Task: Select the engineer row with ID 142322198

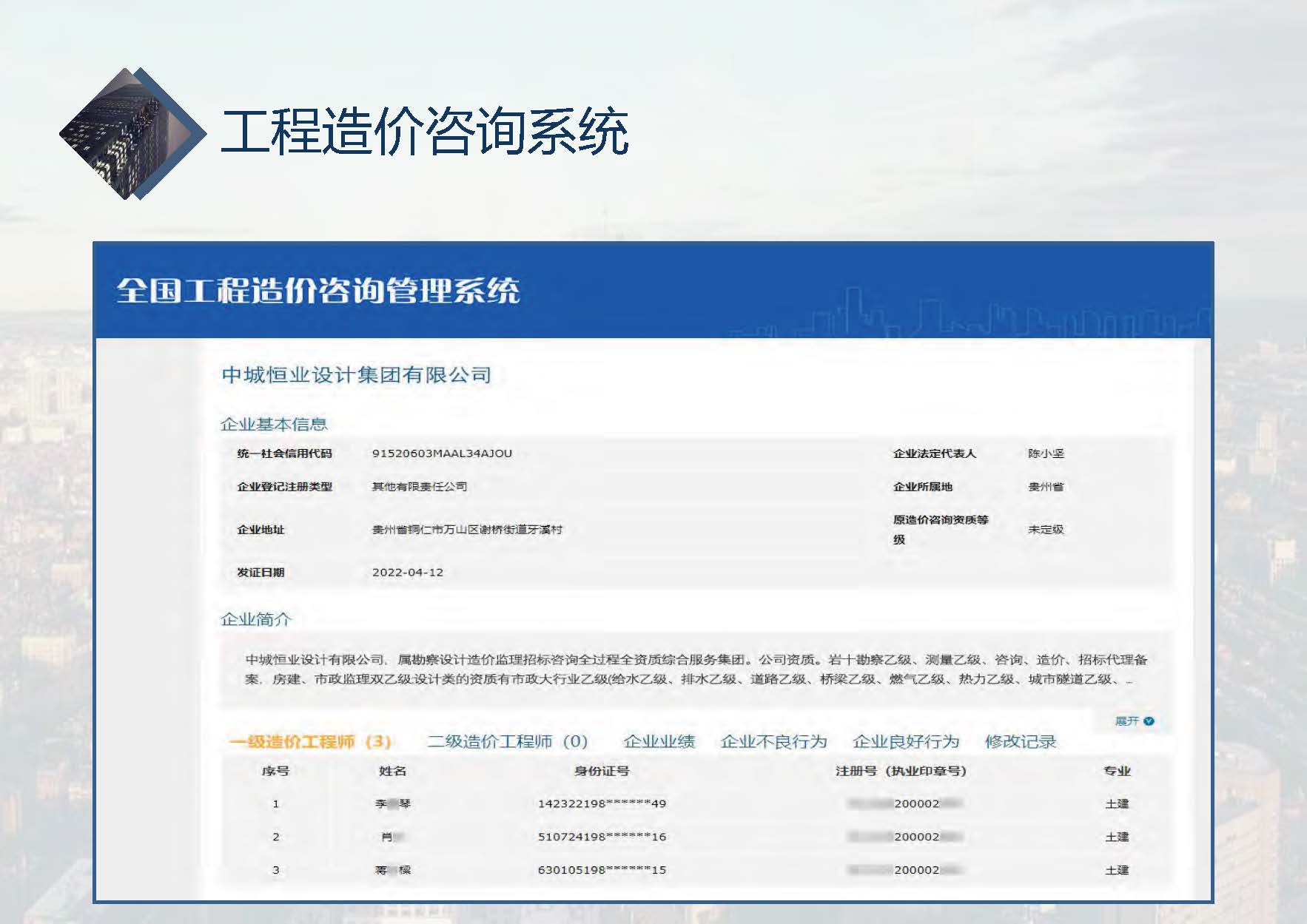Action: 602,803
